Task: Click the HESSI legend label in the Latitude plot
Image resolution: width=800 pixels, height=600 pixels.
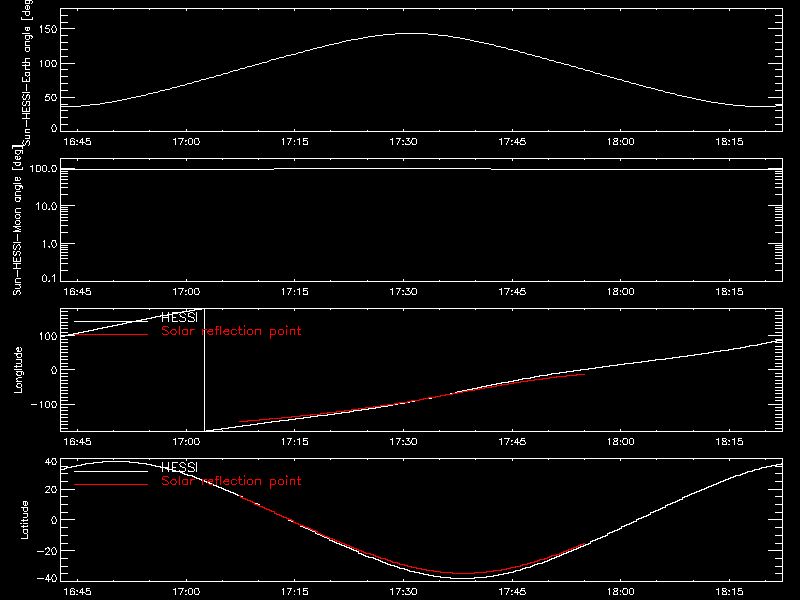Action: tap(179, 468)
